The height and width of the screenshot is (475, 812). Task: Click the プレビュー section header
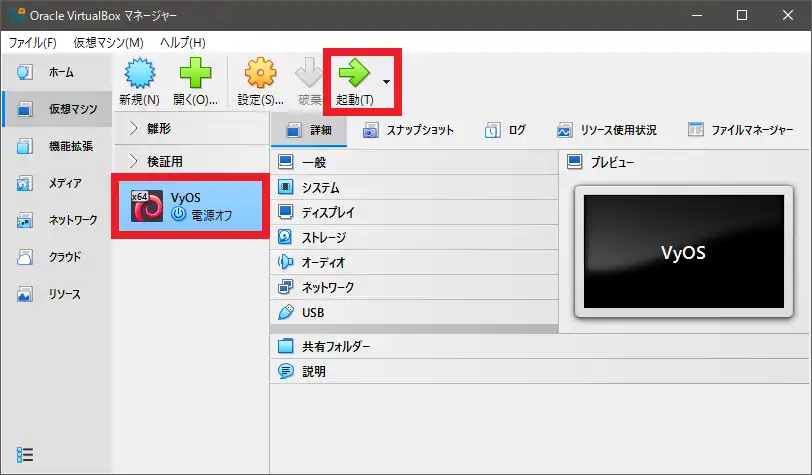(685, 162)
